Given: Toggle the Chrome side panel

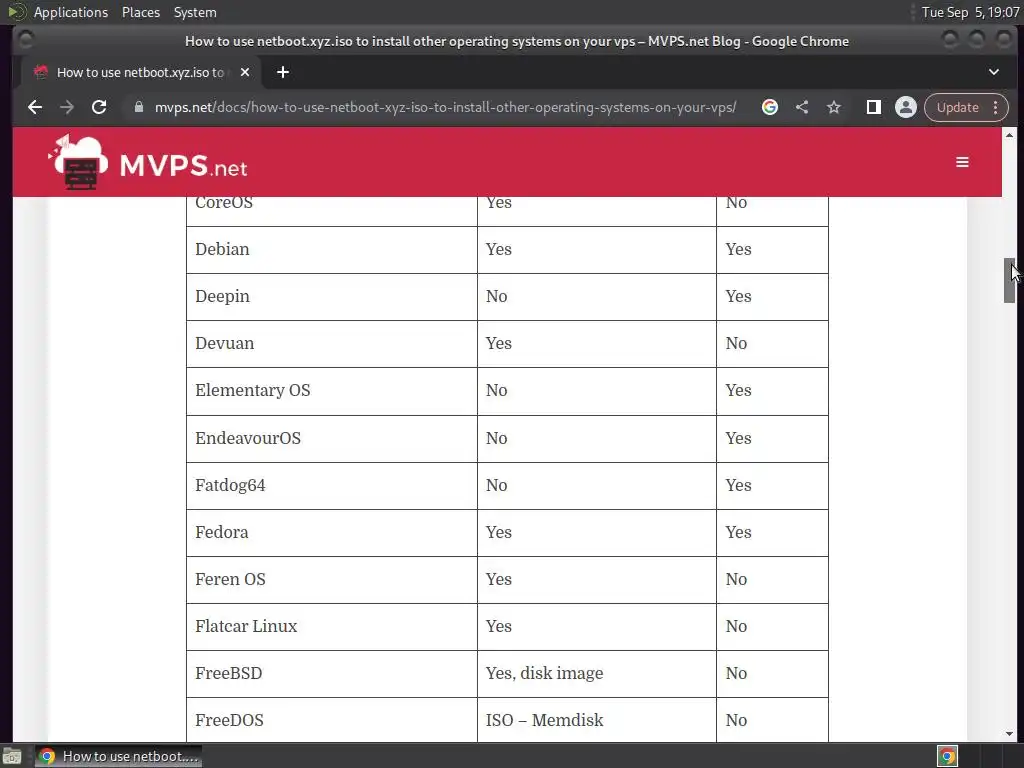Looking at the screenshot, I should pos(873,107).
